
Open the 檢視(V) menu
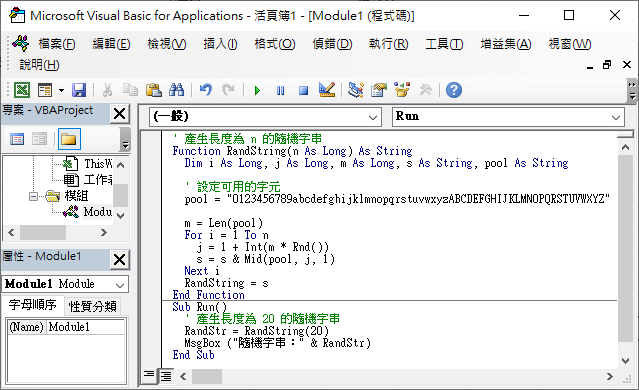click(x=167, y=44)
